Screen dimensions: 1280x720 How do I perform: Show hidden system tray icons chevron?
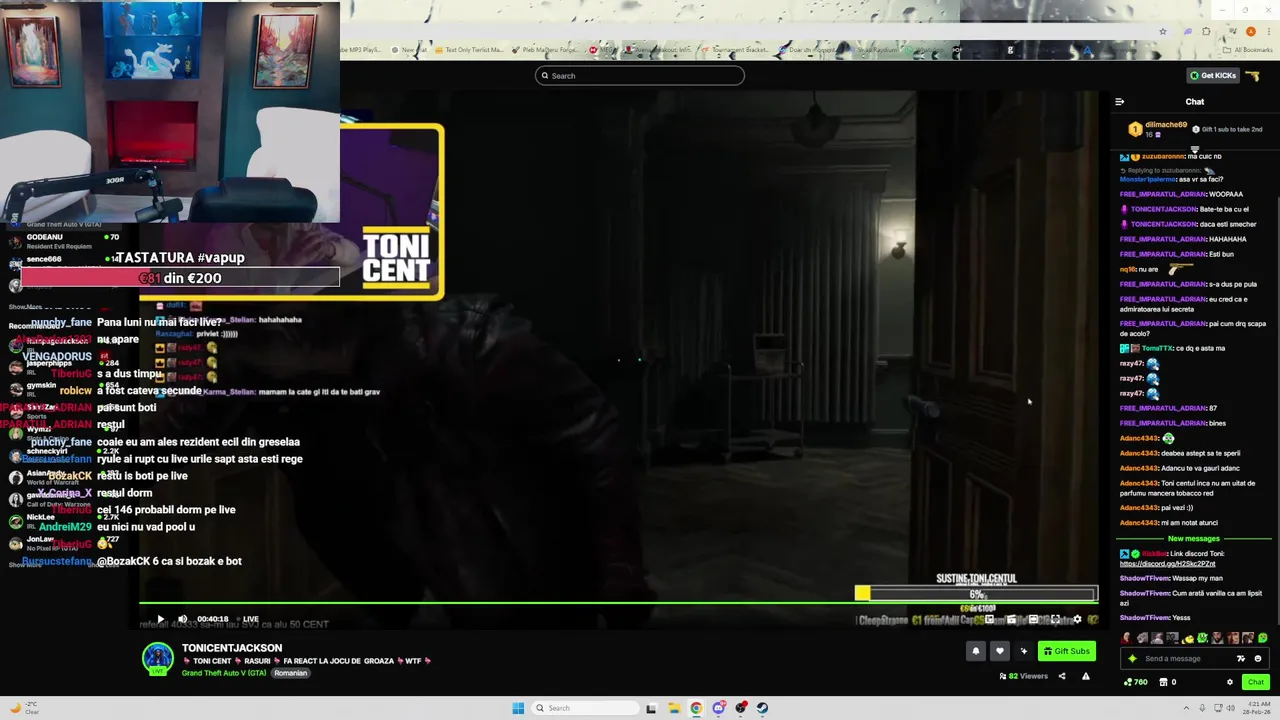tap(1186, 708)
